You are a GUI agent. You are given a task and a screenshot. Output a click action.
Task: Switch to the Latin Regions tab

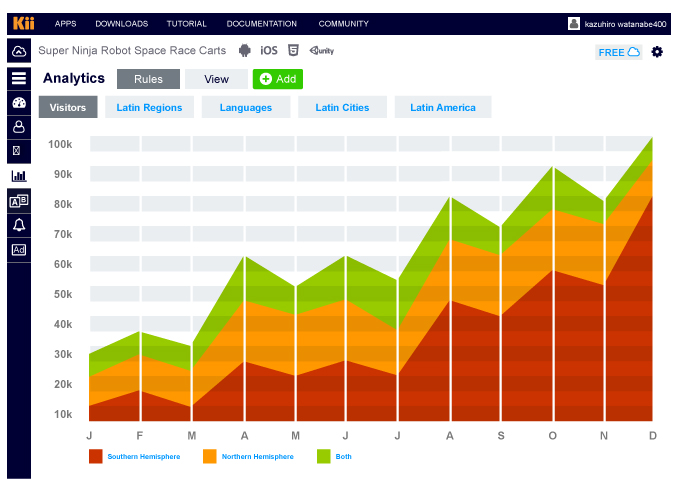pyautogui.click(x=149, y=108)
